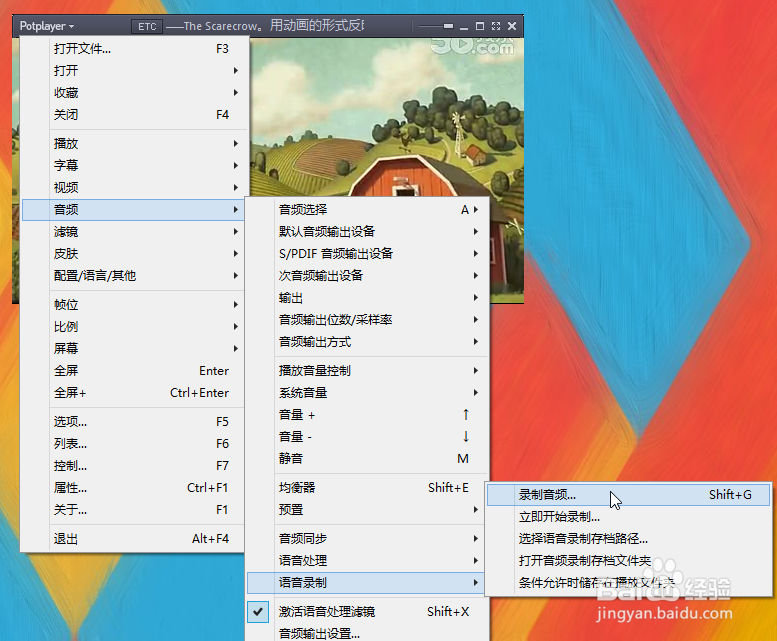
Task: Open 次音频输出设备 submenu
Action: coord(367,275)
